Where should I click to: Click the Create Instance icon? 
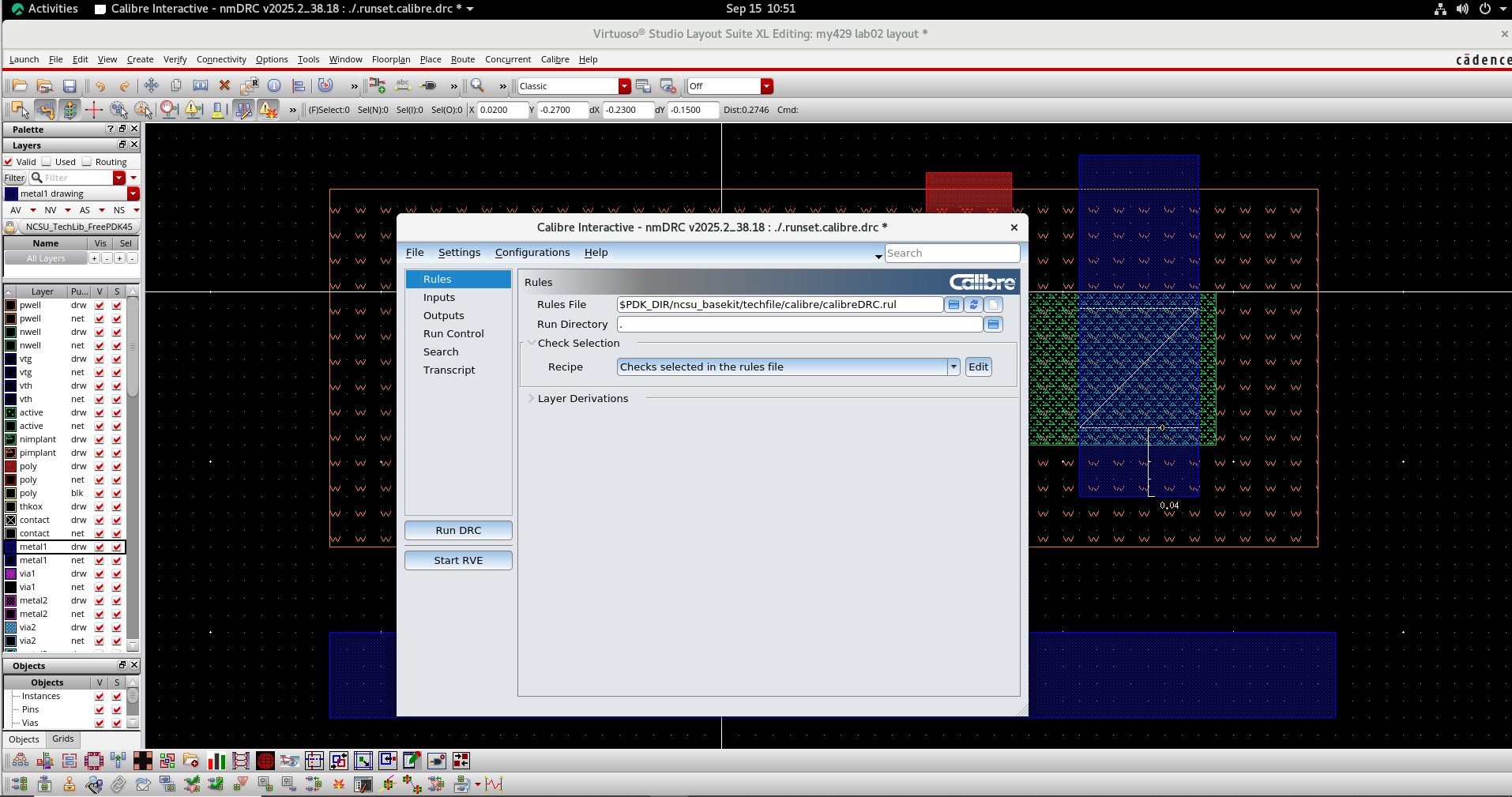[378, 86]
